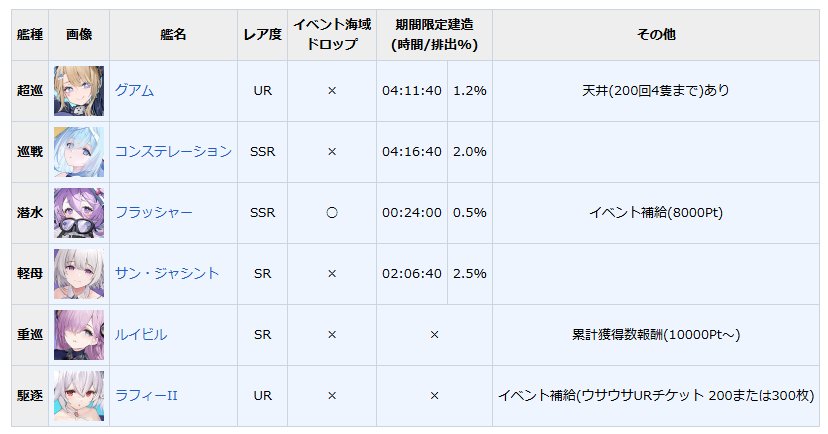Click the グアム character portrait
Image resolution: width=828 pixels, height=434 pixels.
[79, 91]
